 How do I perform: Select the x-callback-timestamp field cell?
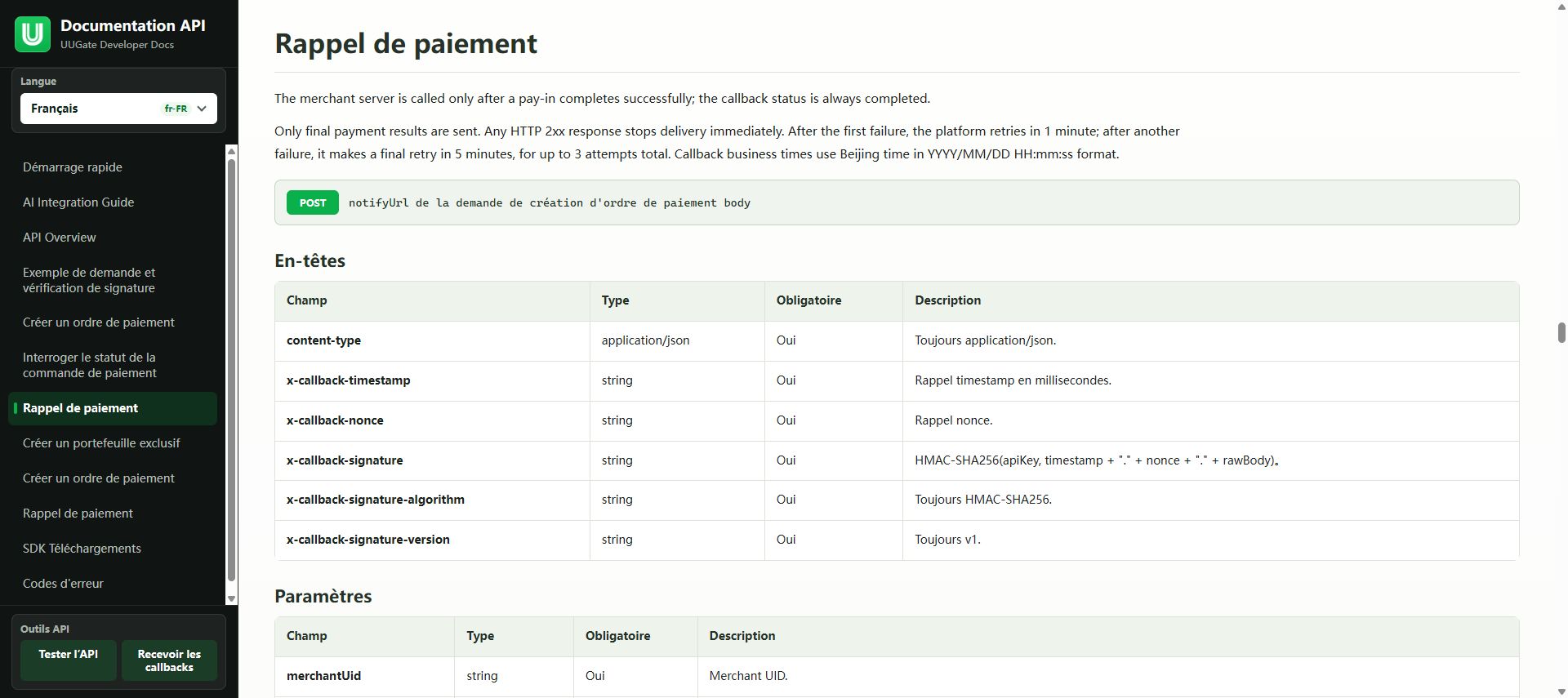pos(433,380)
